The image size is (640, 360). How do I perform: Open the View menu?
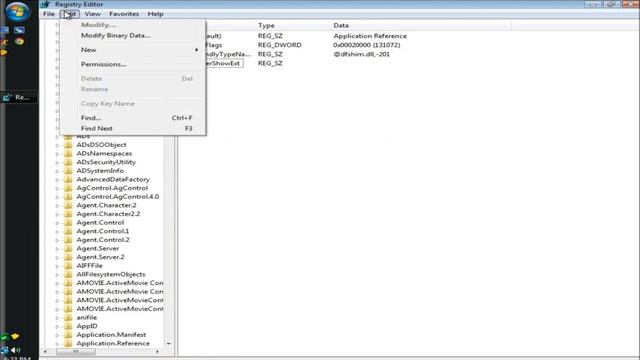coord(93,14)
